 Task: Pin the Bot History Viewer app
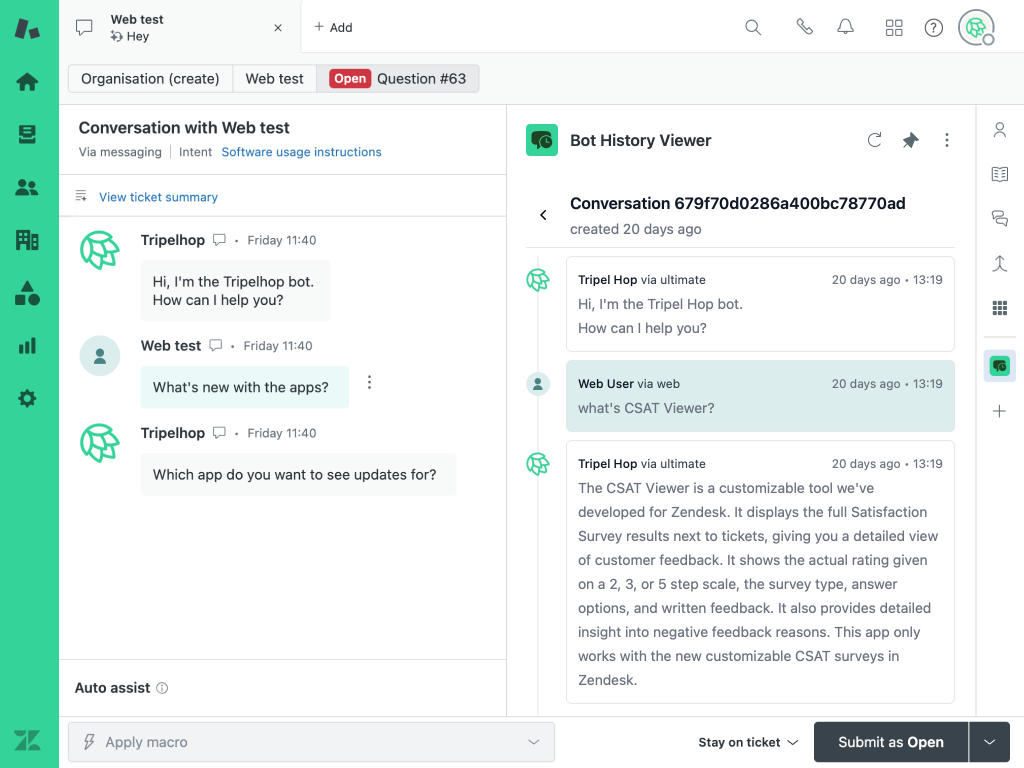click(910, 141)
